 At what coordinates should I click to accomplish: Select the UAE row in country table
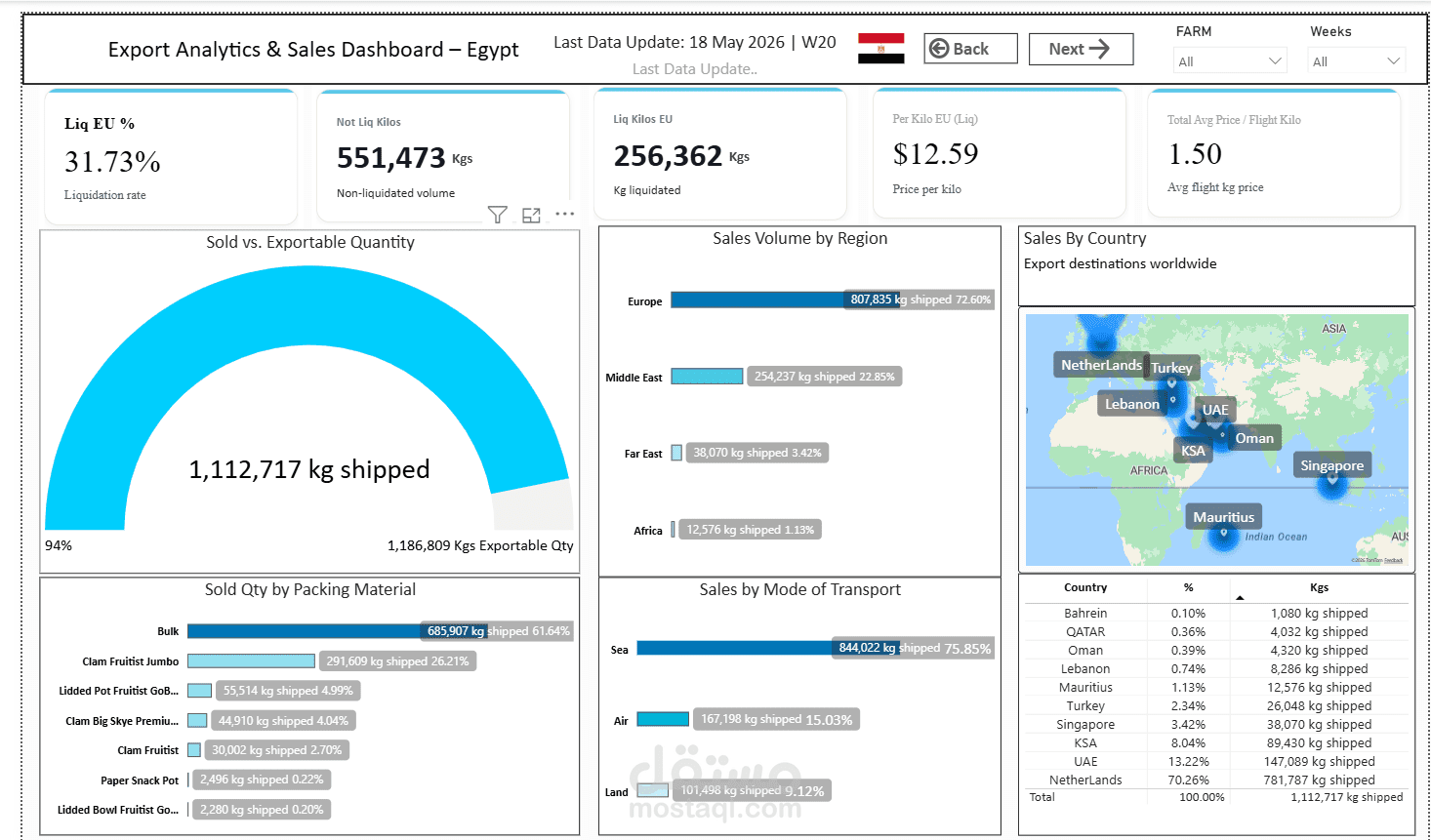(1216, 761)
